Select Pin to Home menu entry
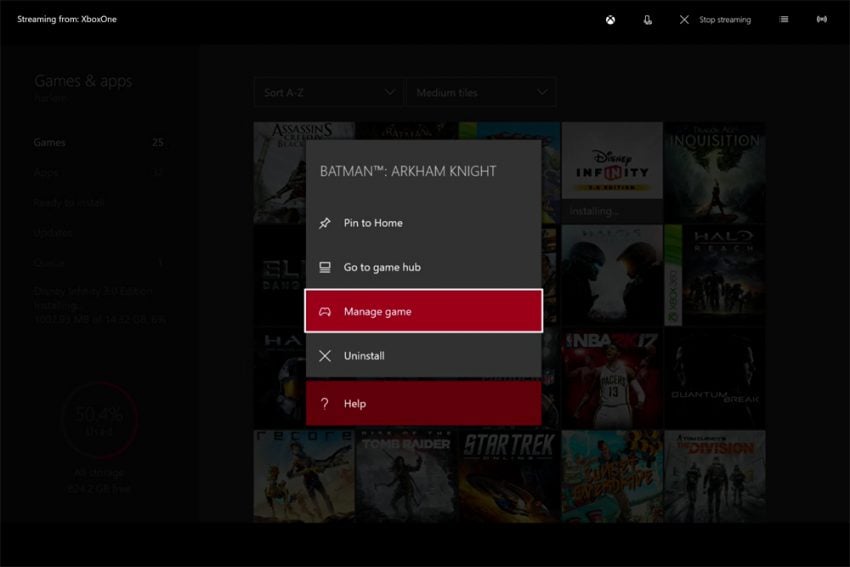This screenshot has width=850, height=567. pyautogui.click(x=423, y=223)
